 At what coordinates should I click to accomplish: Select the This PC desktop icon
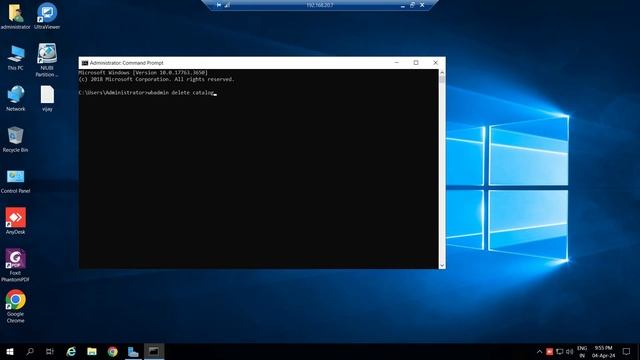16,58
